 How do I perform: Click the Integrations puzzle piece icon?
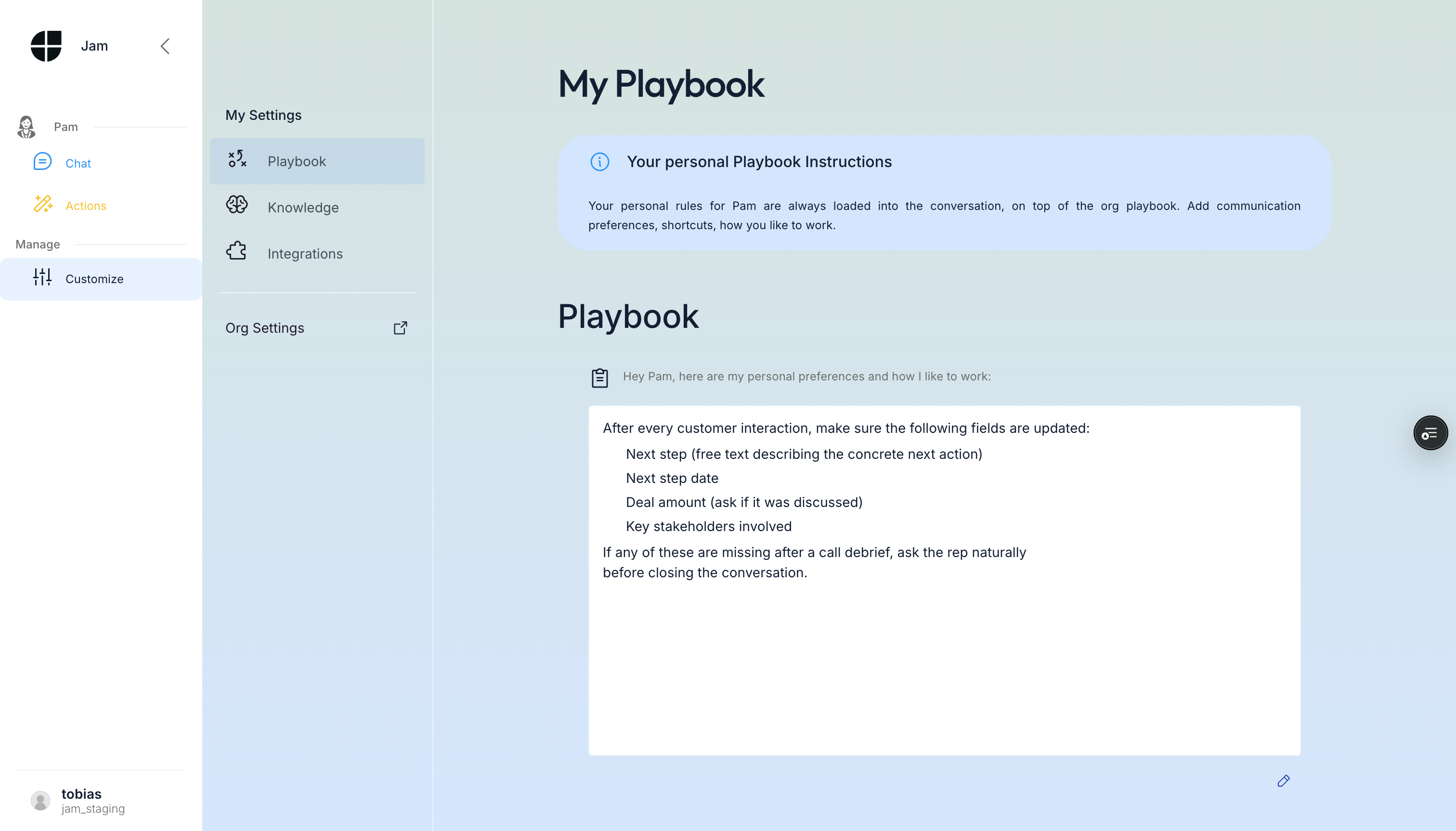[236, 250]
